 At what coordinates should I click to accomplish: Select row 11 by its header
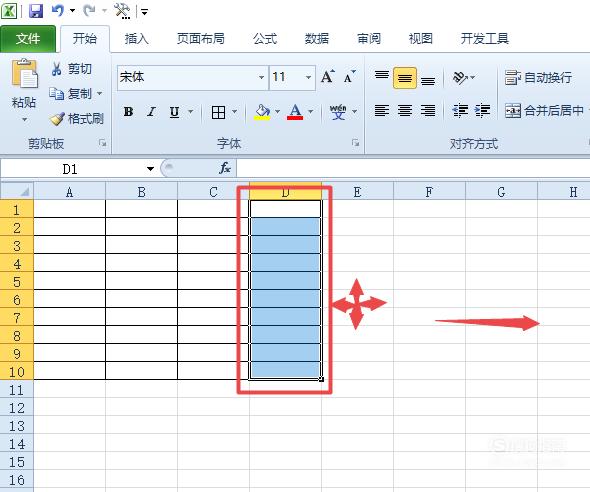[x=17, y=390]
